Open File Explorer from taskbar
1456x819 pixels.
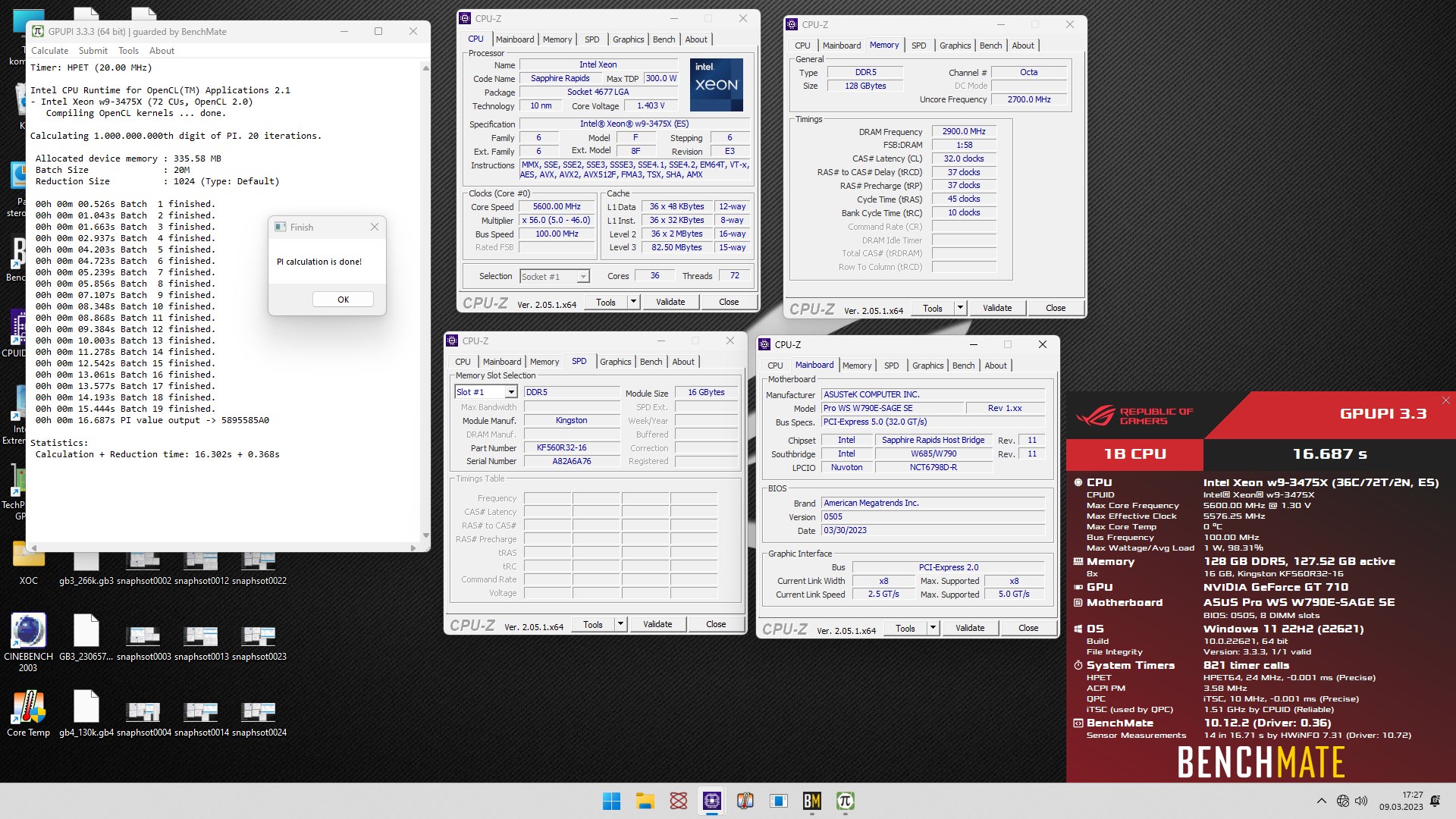click(645, 801)
